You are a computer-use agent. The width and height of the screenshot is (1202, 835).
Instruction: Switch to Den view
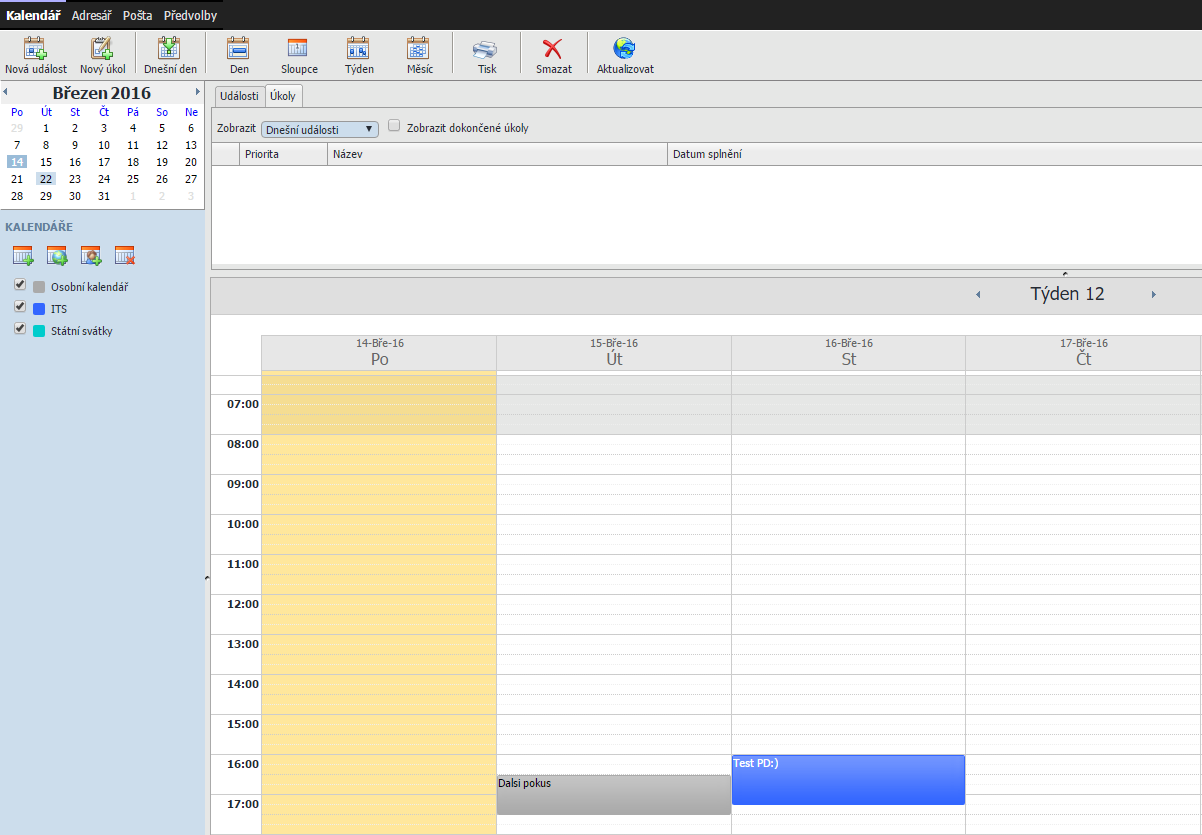[x=239, y=56]
